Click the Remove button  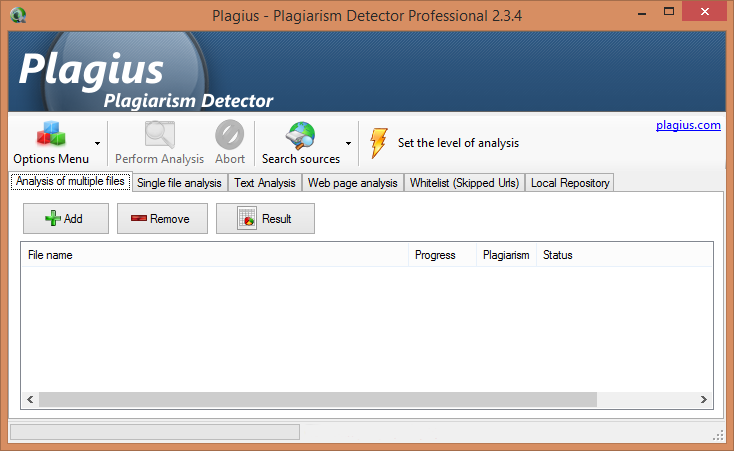pos(162,218)
